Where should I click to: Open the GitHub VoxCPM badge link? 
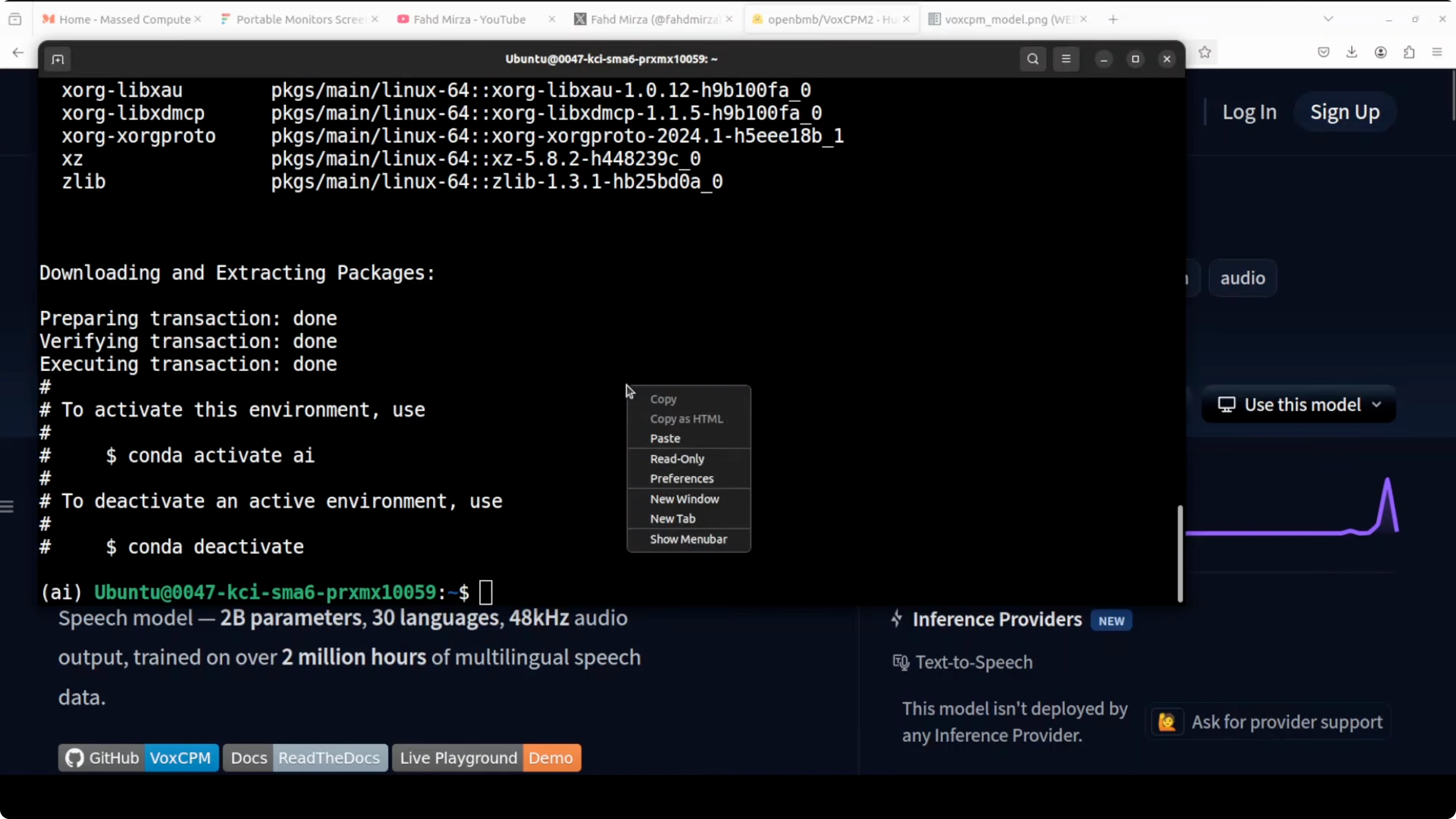click(x=138, y=758)
